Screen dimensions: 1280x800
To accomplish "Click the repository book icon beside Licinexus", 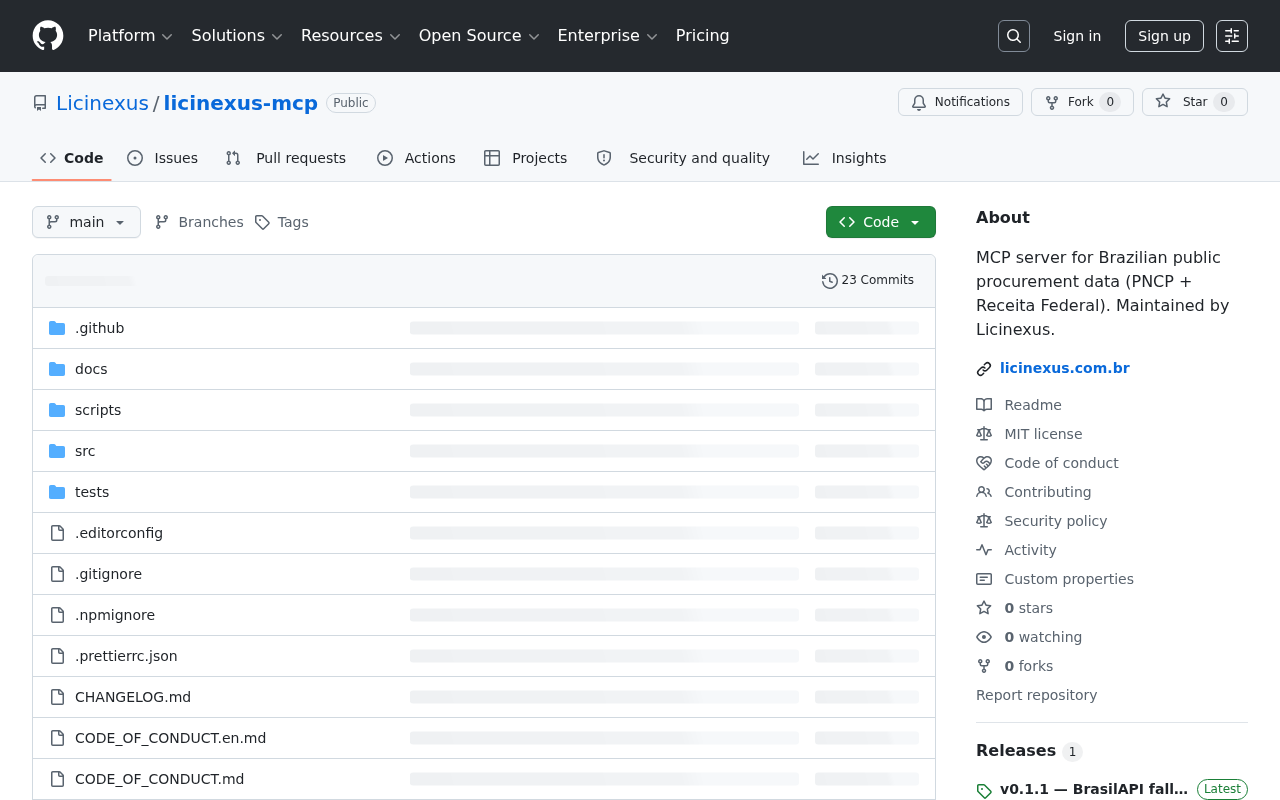I will (x=40, y=103).
